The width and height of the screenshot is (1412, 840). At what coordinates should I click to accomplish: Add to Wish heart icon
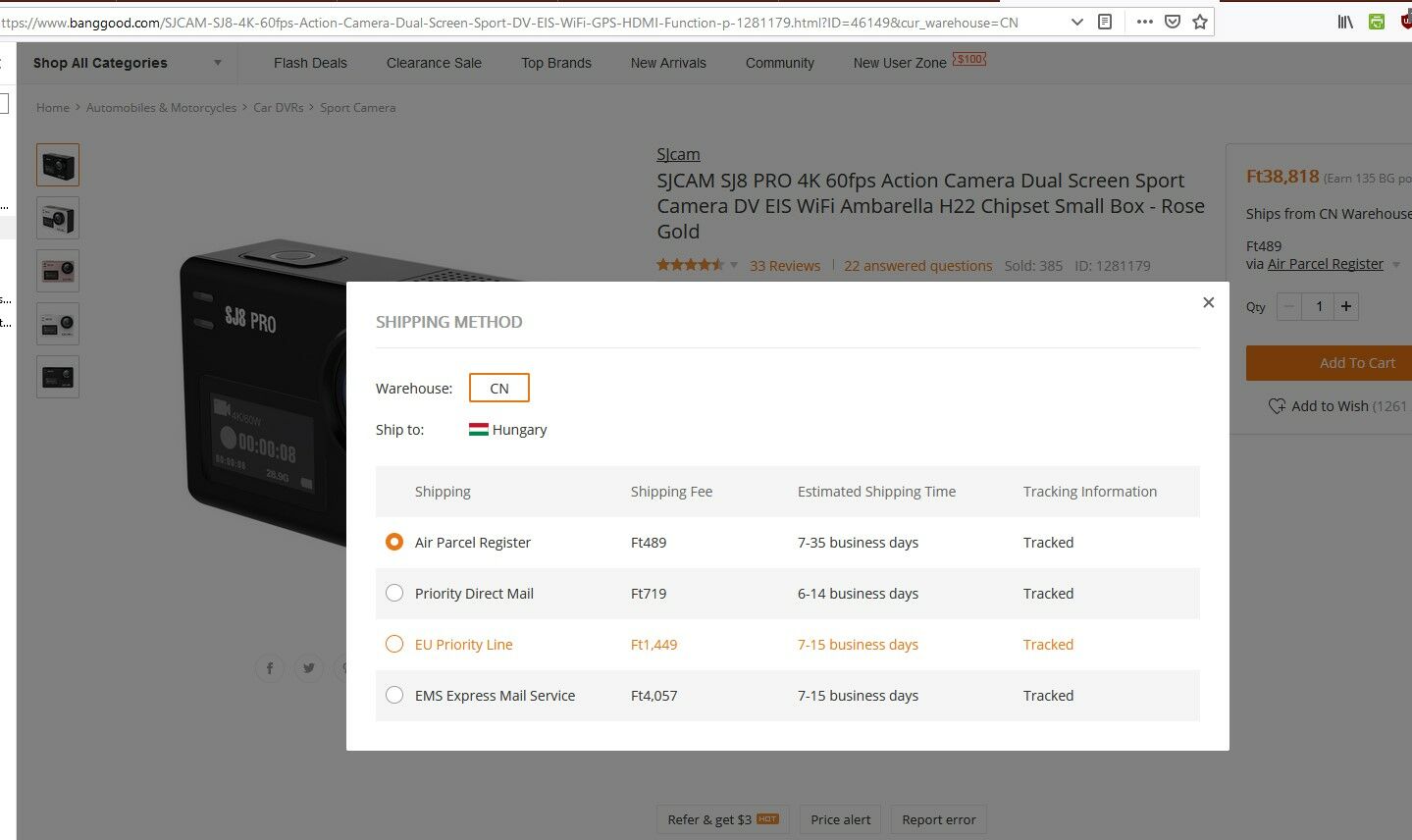[x=1277, y=406]
